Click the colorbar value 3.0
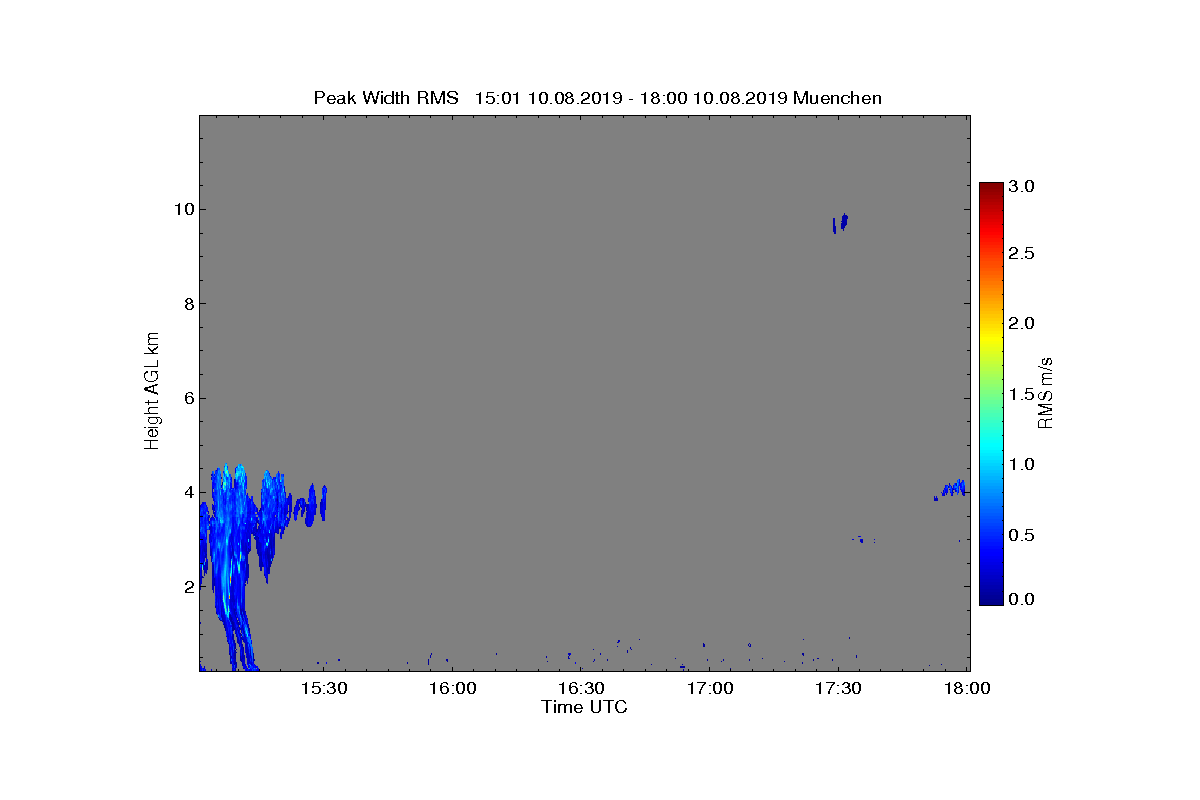 [1021, 186]
